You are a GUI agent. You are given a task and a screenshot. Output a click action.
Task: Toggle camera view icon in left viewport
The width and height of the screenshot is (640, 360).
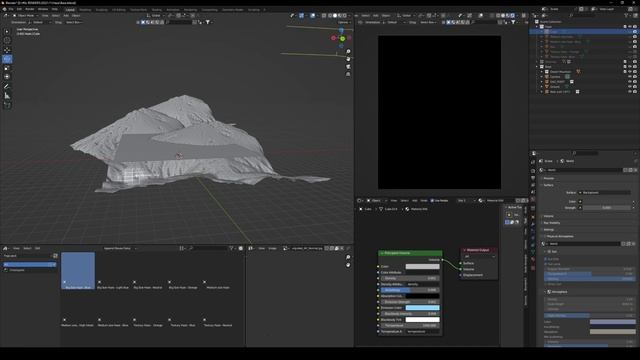[x=348, y=67]
